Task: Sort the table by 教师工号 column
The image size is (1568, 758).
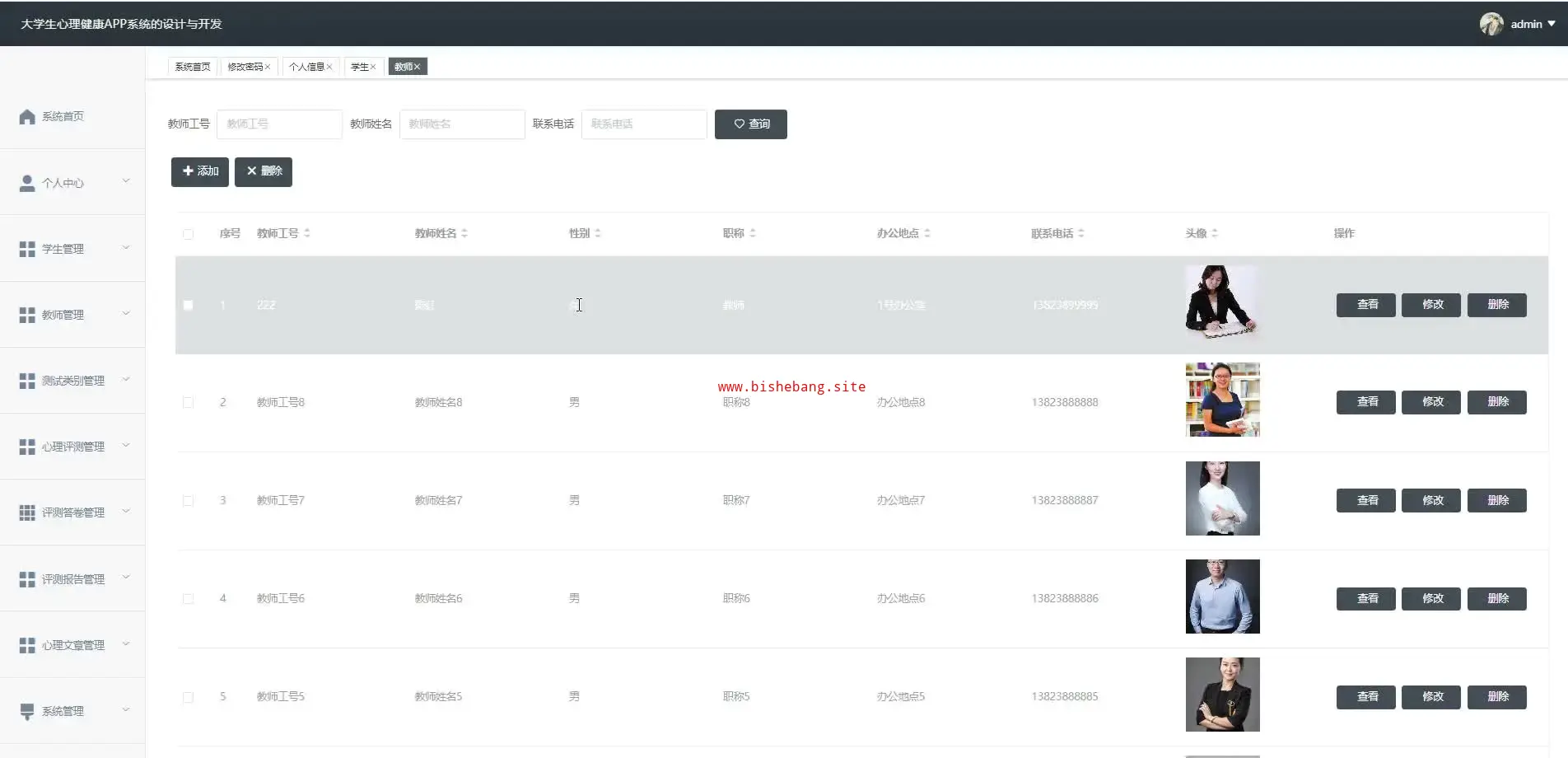Action: click(x=307, y=233)
